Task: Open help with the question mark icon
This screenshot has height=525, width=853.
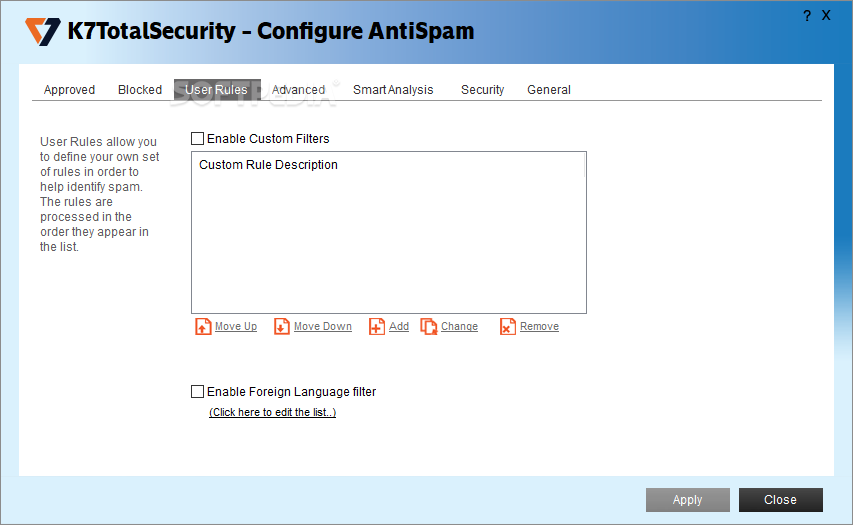Action: coord(807,16)
